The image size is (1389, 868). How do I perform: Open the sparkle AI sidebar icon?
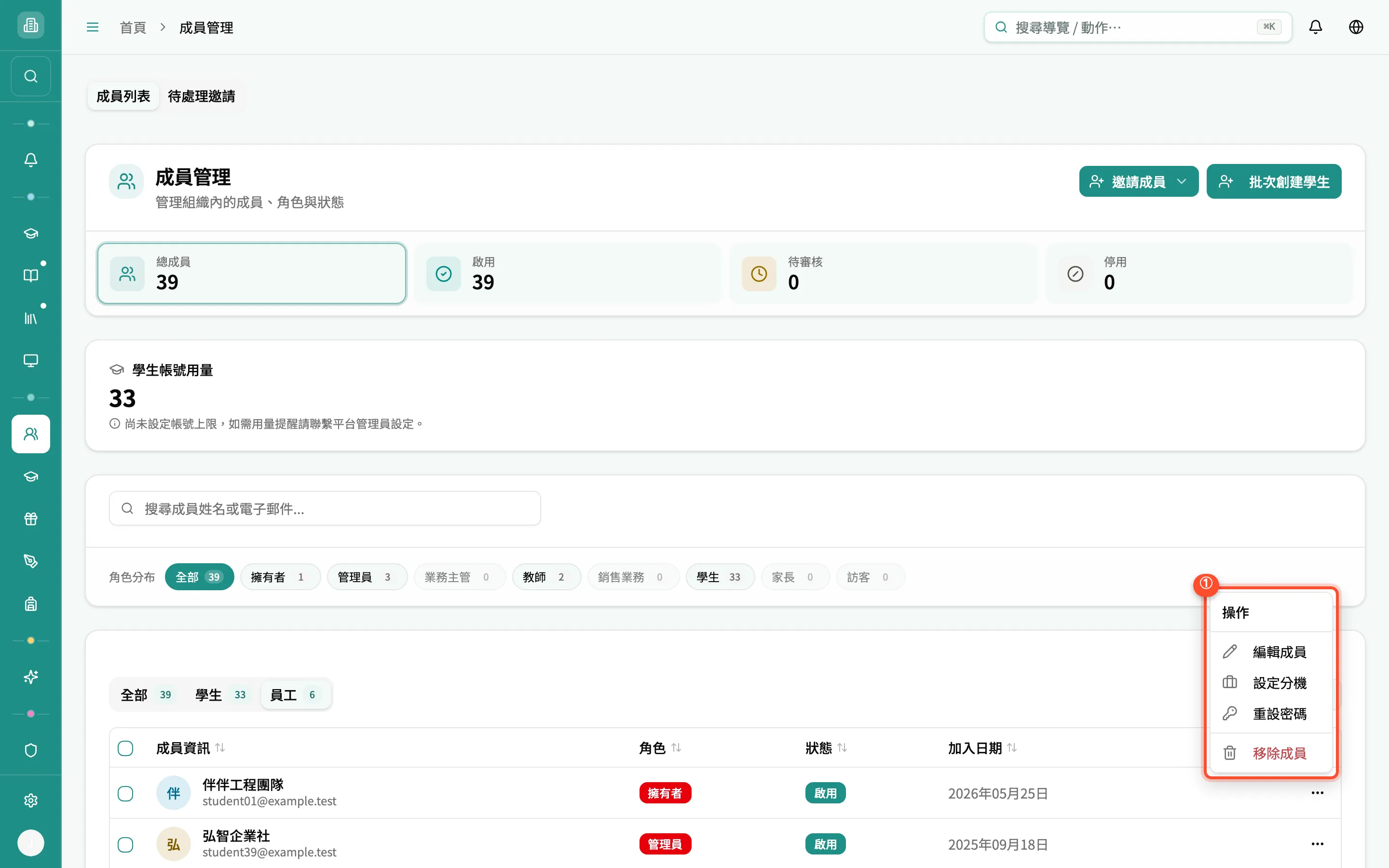coord(30,678)
